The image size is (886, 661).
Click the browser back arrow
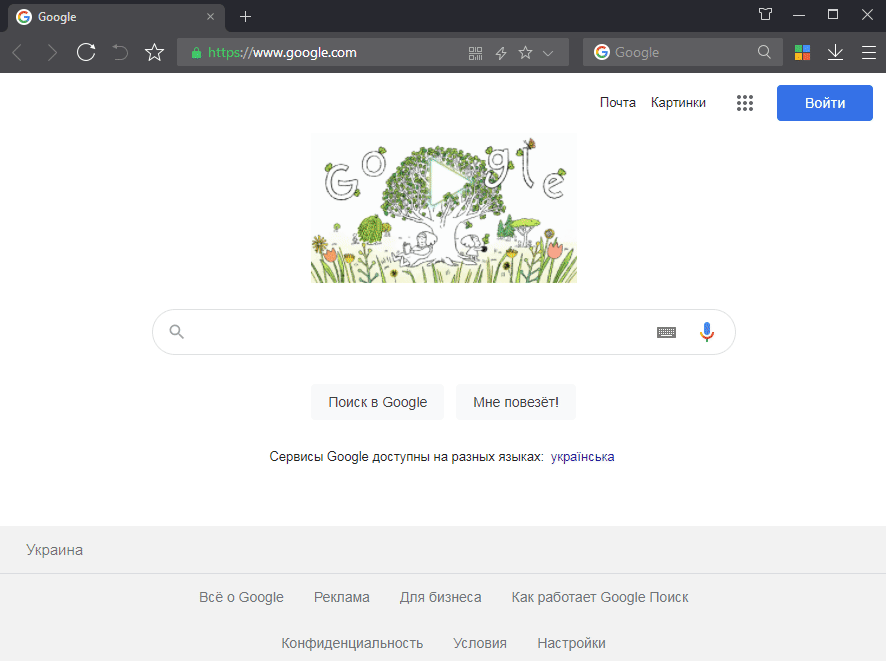click(18, 53)
